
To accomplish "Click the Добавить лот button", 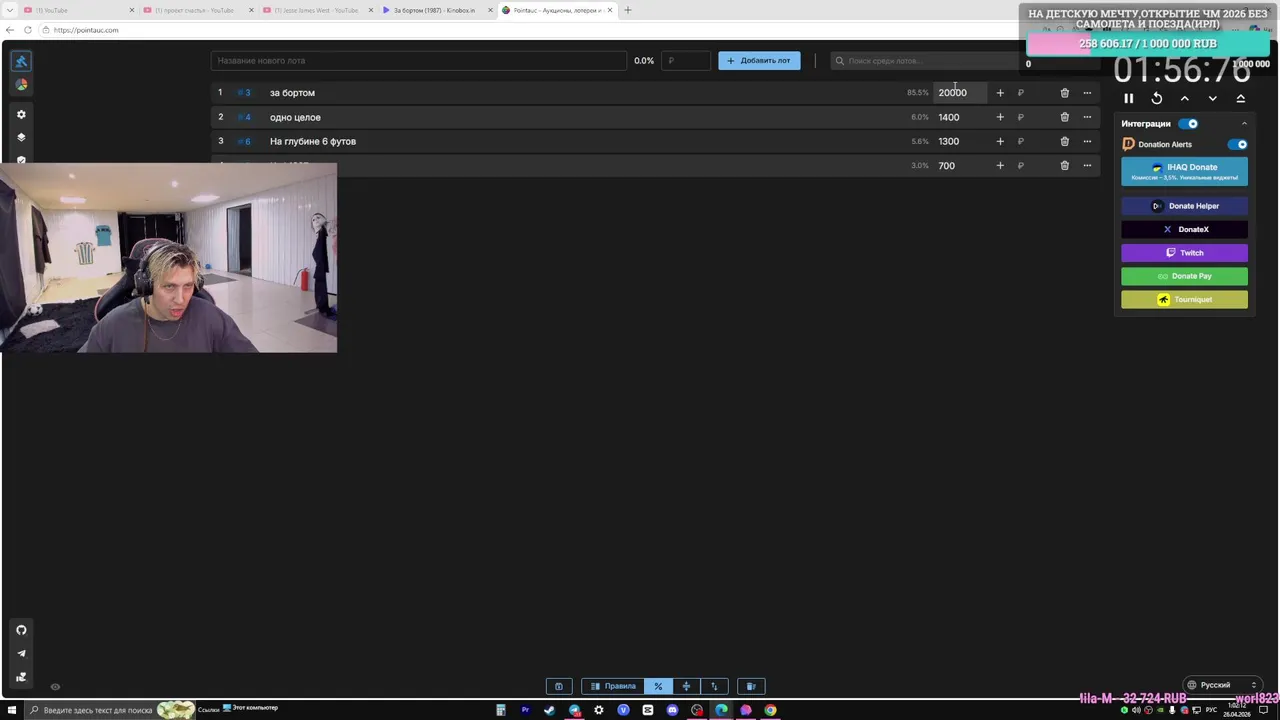I will (x=759, y=61).
